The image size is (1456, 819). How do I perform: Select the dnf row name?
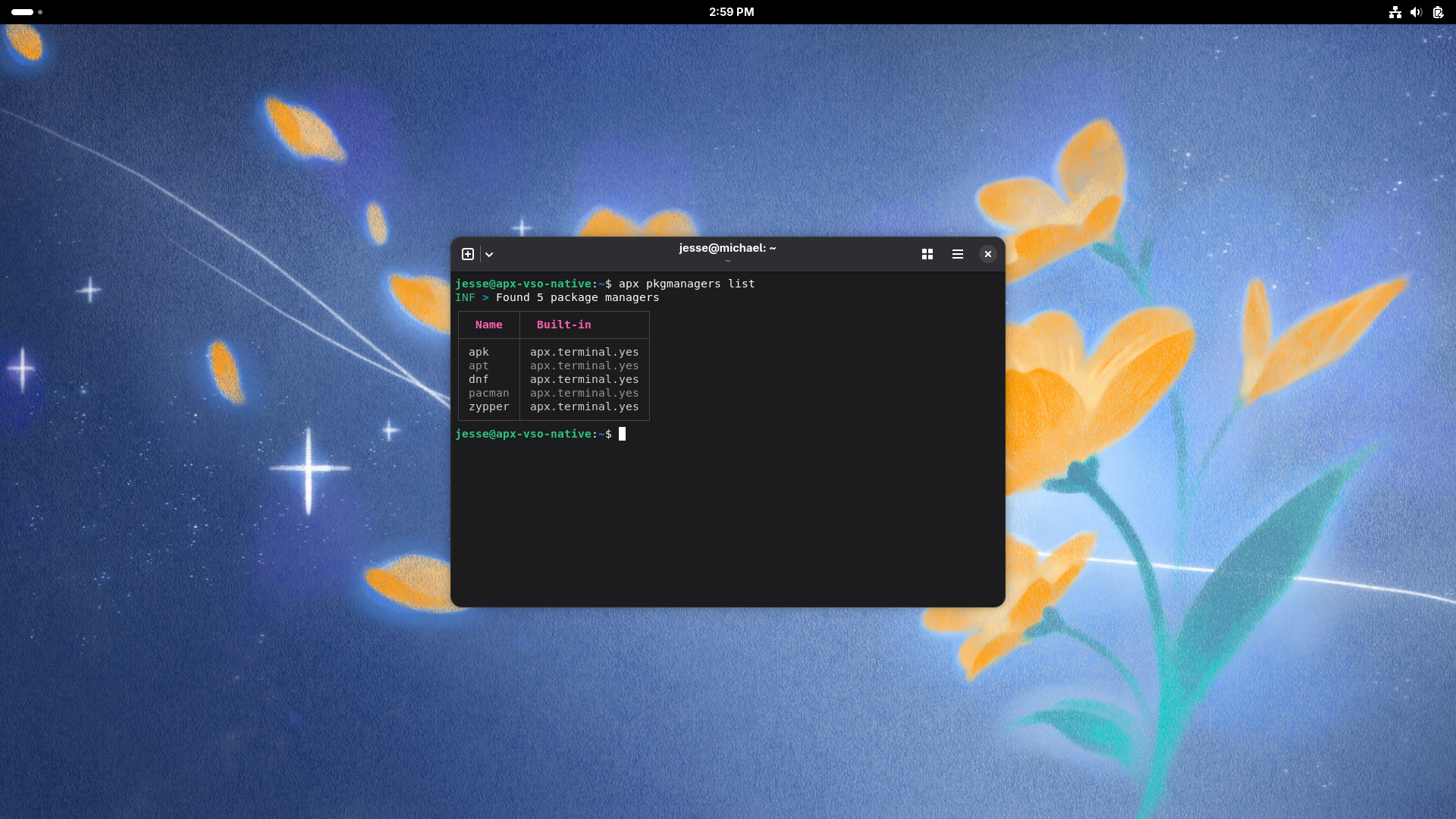(479, 379)
